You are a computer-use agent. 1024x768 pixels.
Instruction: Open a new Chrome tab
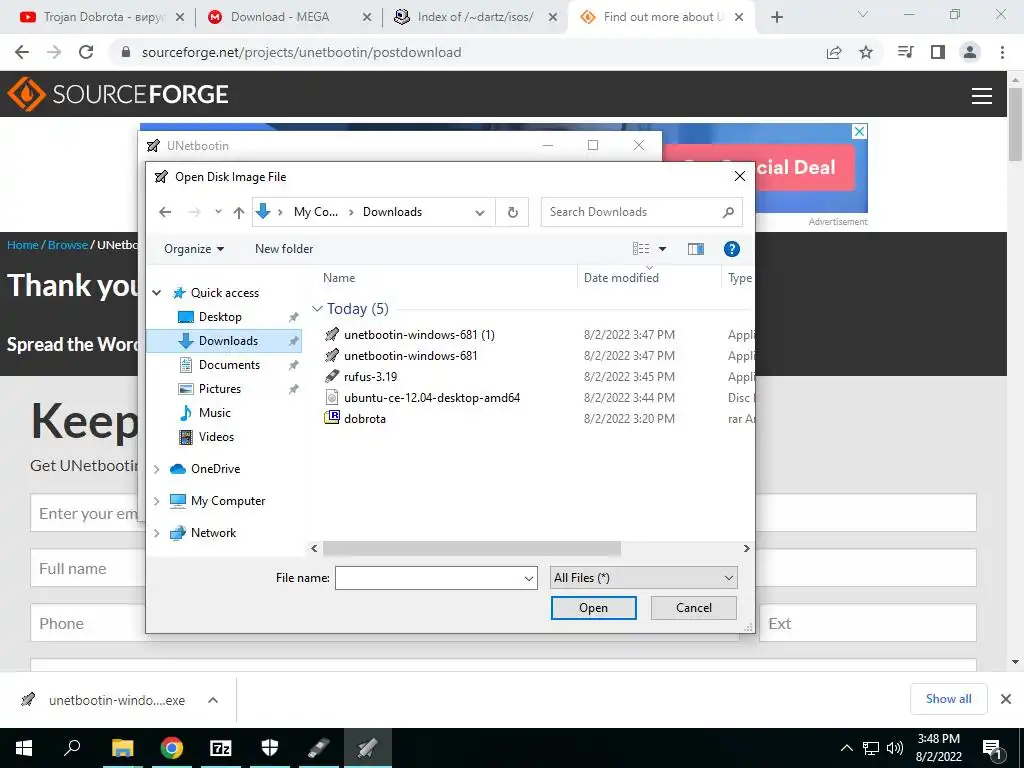coord(776,17)
